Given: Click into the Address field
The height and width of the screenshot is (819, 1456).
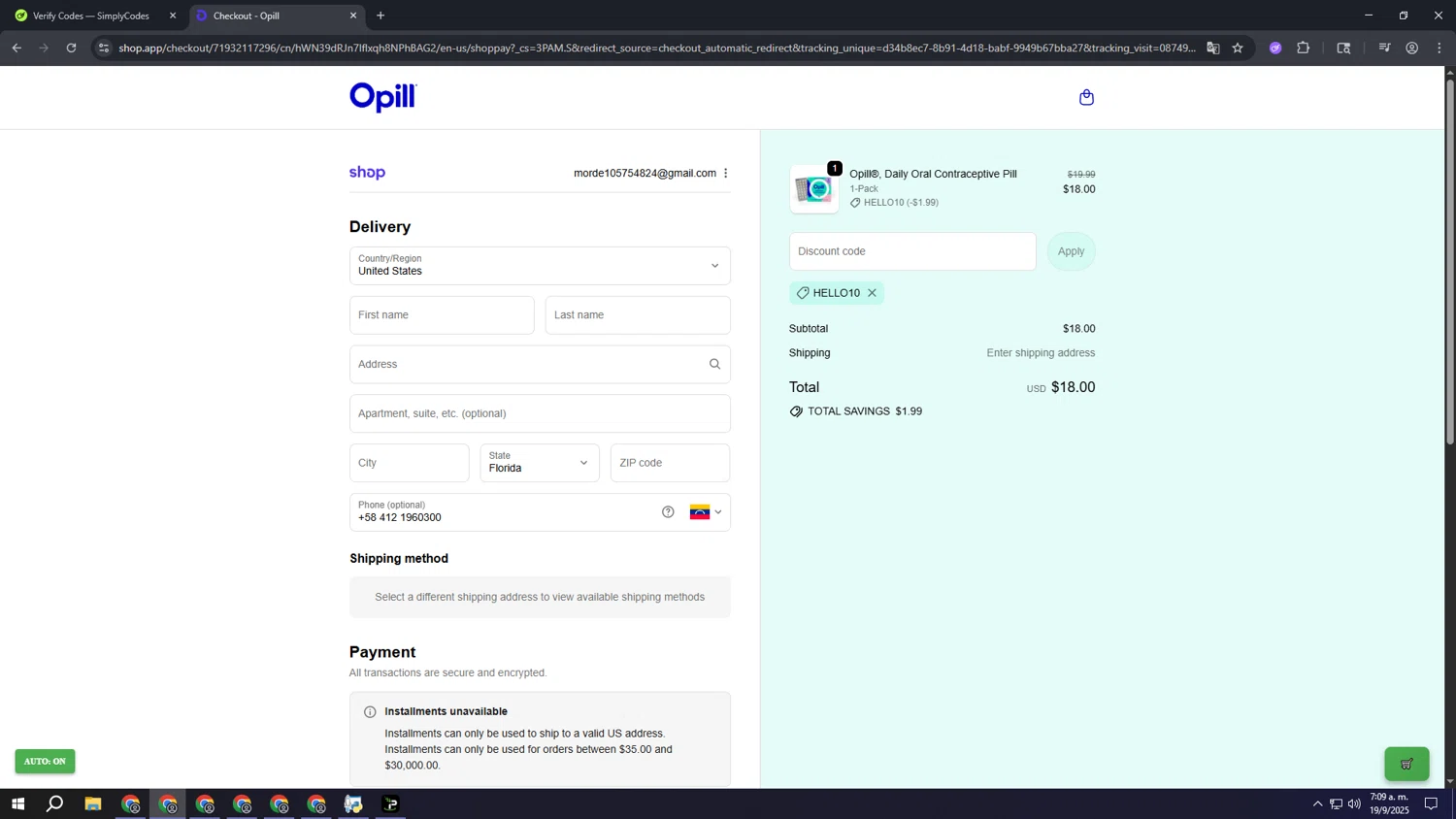Looking at the screenshot, I should [x=540, y=365].
